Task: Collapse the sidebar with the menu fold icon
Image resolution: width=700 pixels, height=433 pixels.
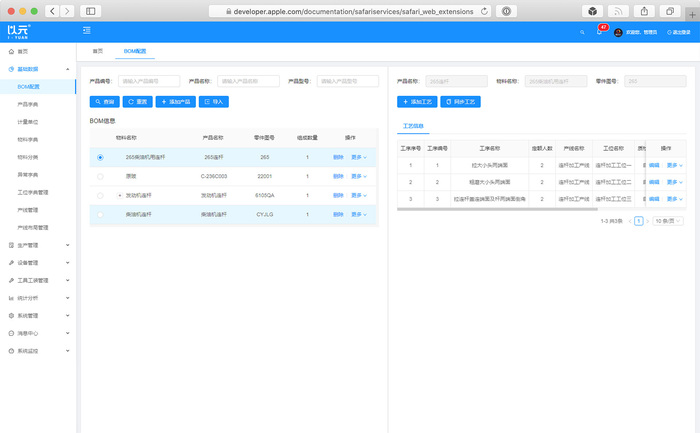Action: [x=87, y=31]
